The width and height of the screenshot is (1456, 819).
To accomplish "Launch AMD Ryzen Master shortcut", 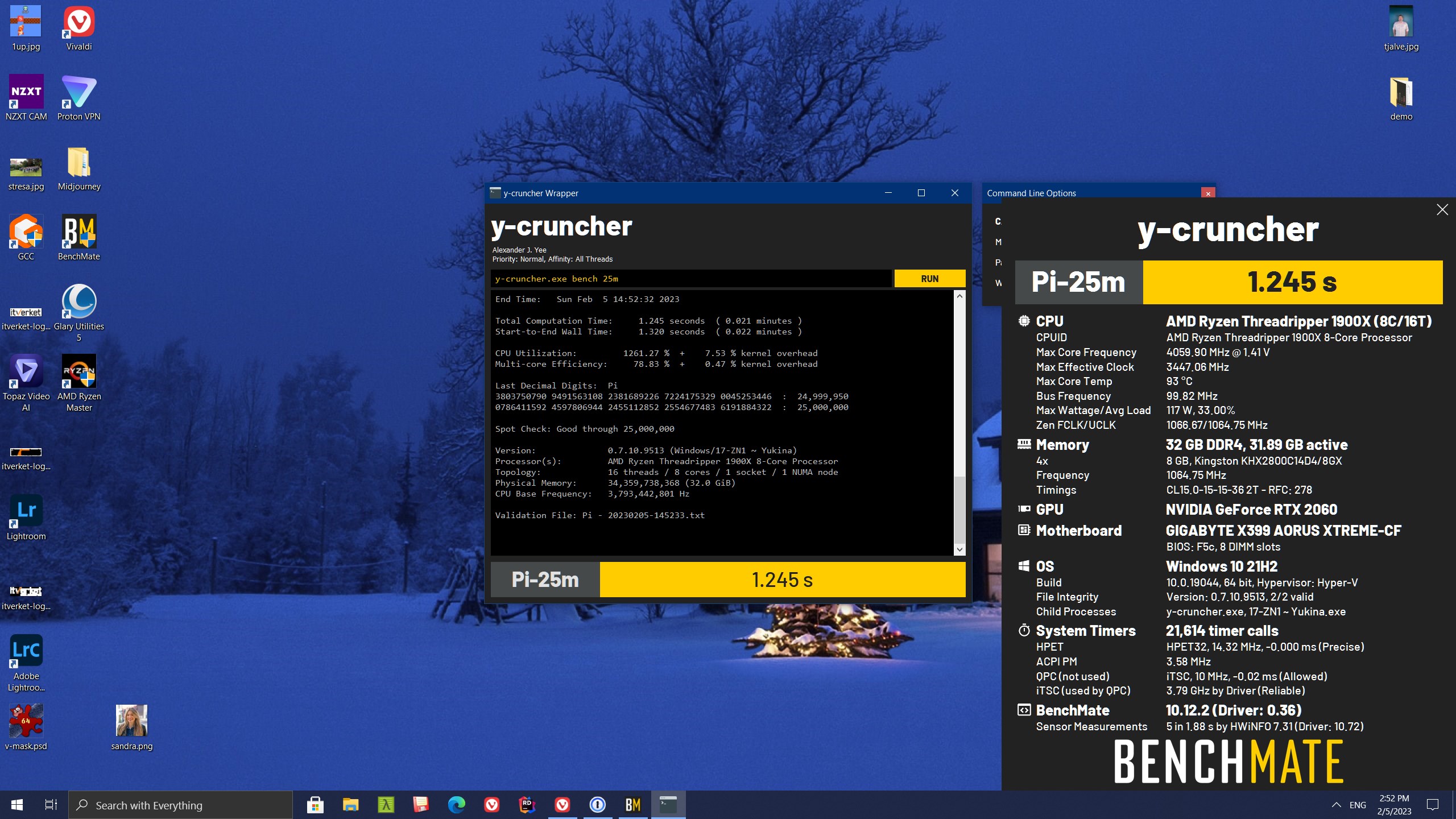I will (x=78, y=383).
